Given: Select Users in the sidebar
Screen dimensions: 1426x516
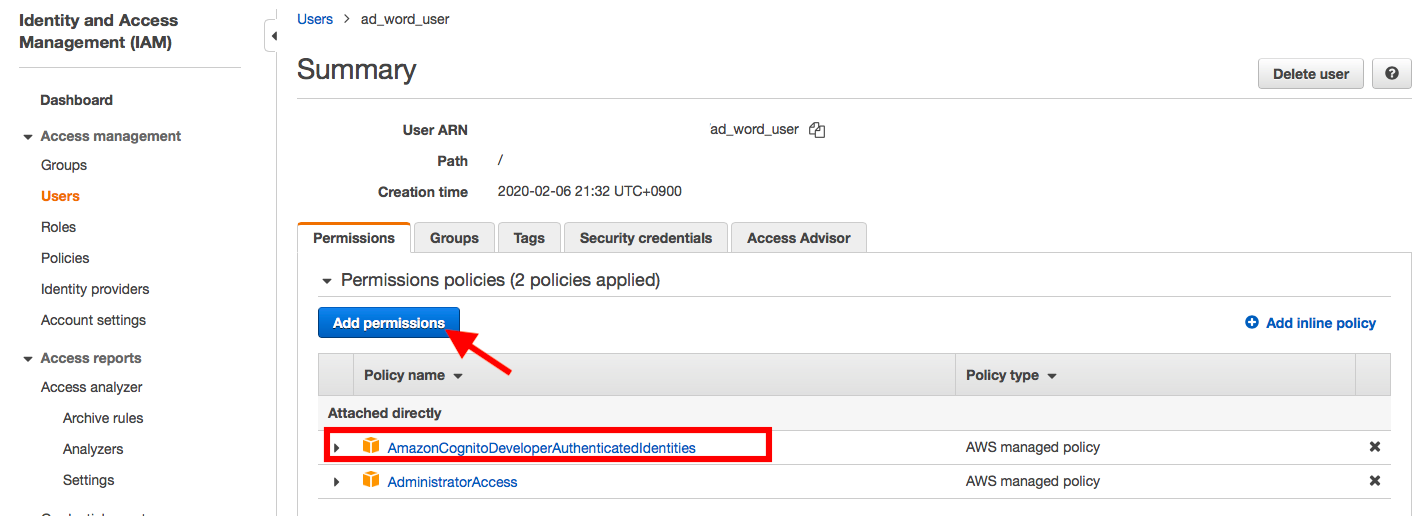Looking at the screenshot, I should coord(60,196).
